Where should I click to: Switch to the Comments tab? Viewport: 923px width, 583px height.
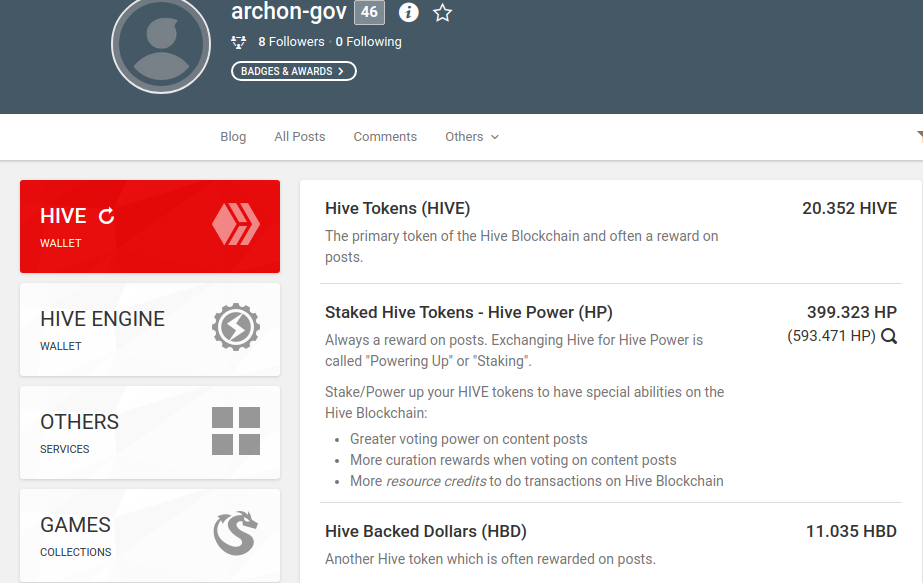[x=385, y=137]
